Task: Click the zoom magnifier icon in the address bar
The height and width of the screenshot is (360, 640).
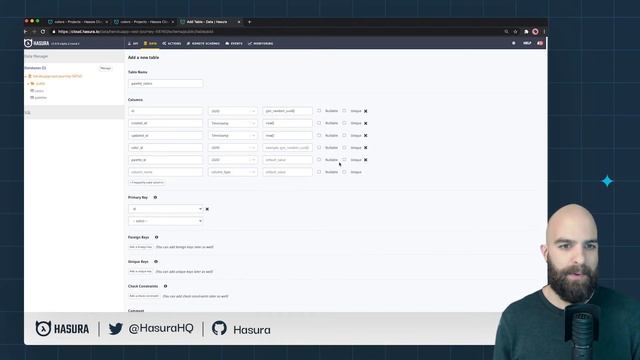Action: tap(506, 31)
